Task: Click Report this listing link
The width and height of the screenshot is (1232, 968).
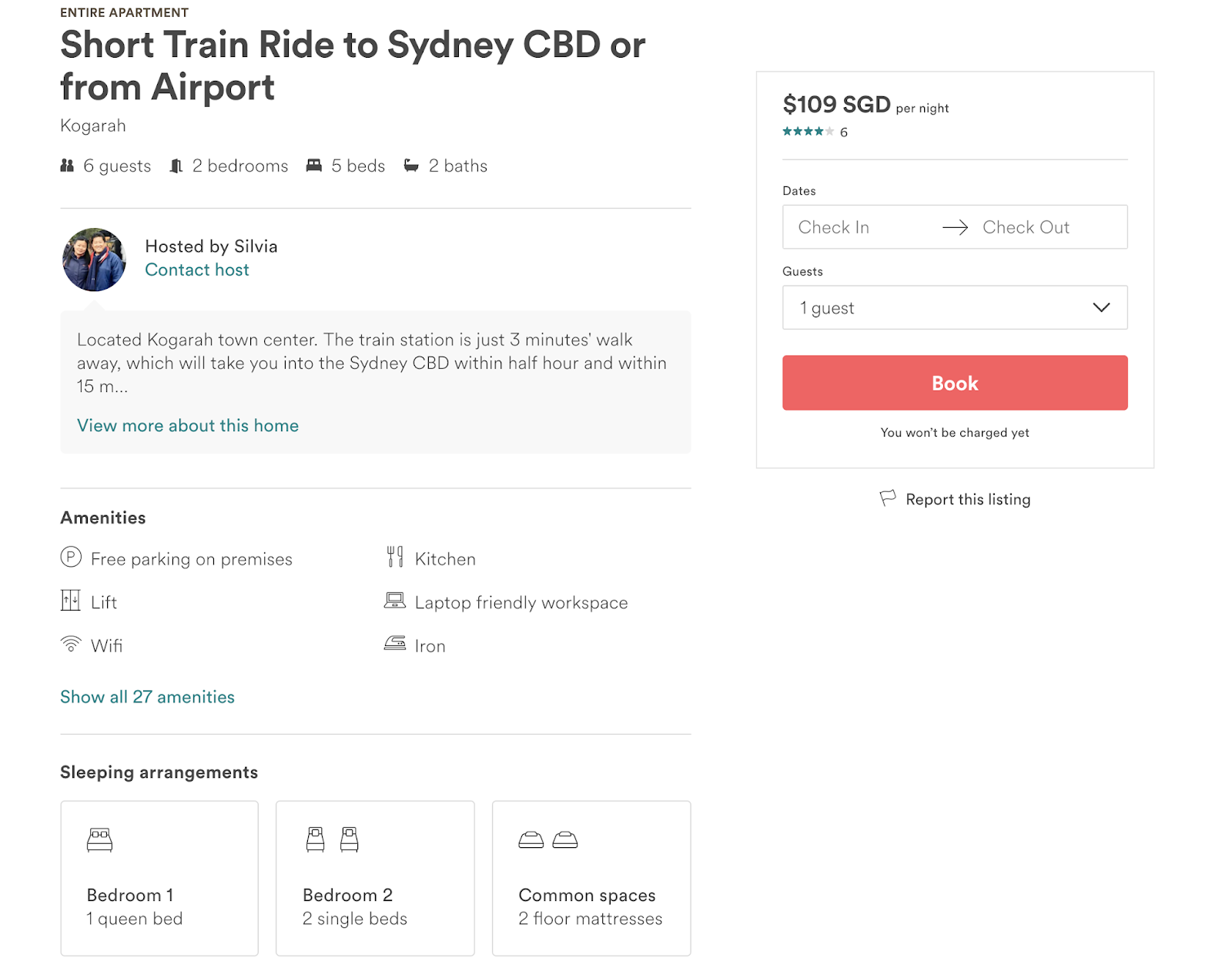Action: pos(968,500)
